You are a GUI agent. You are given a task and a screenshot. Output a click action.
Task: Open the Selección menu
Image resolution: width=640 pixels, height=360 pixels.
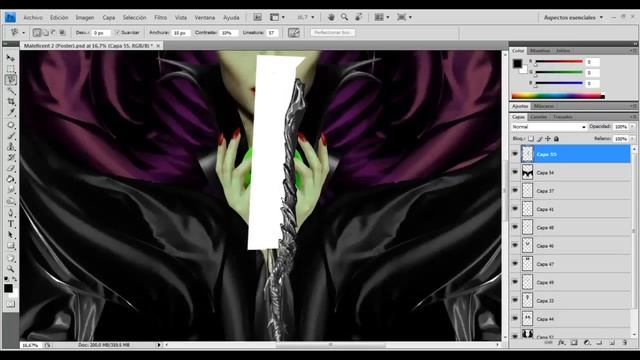(x=134, y=18)
